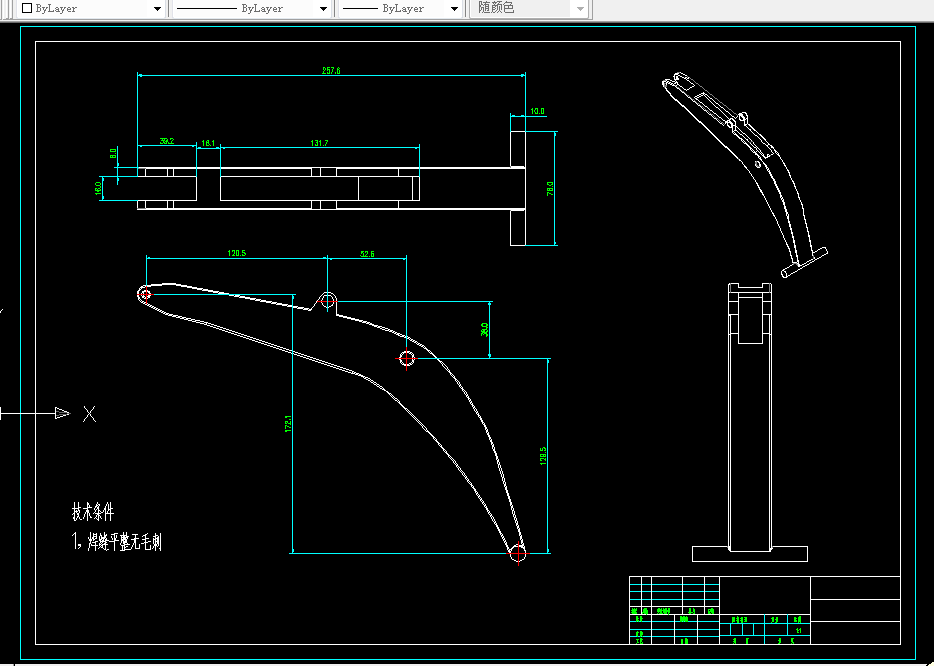This screenshot has width=934, height=666.
Task: Select the 257.6 overall length dimension text
Action: 331,70
